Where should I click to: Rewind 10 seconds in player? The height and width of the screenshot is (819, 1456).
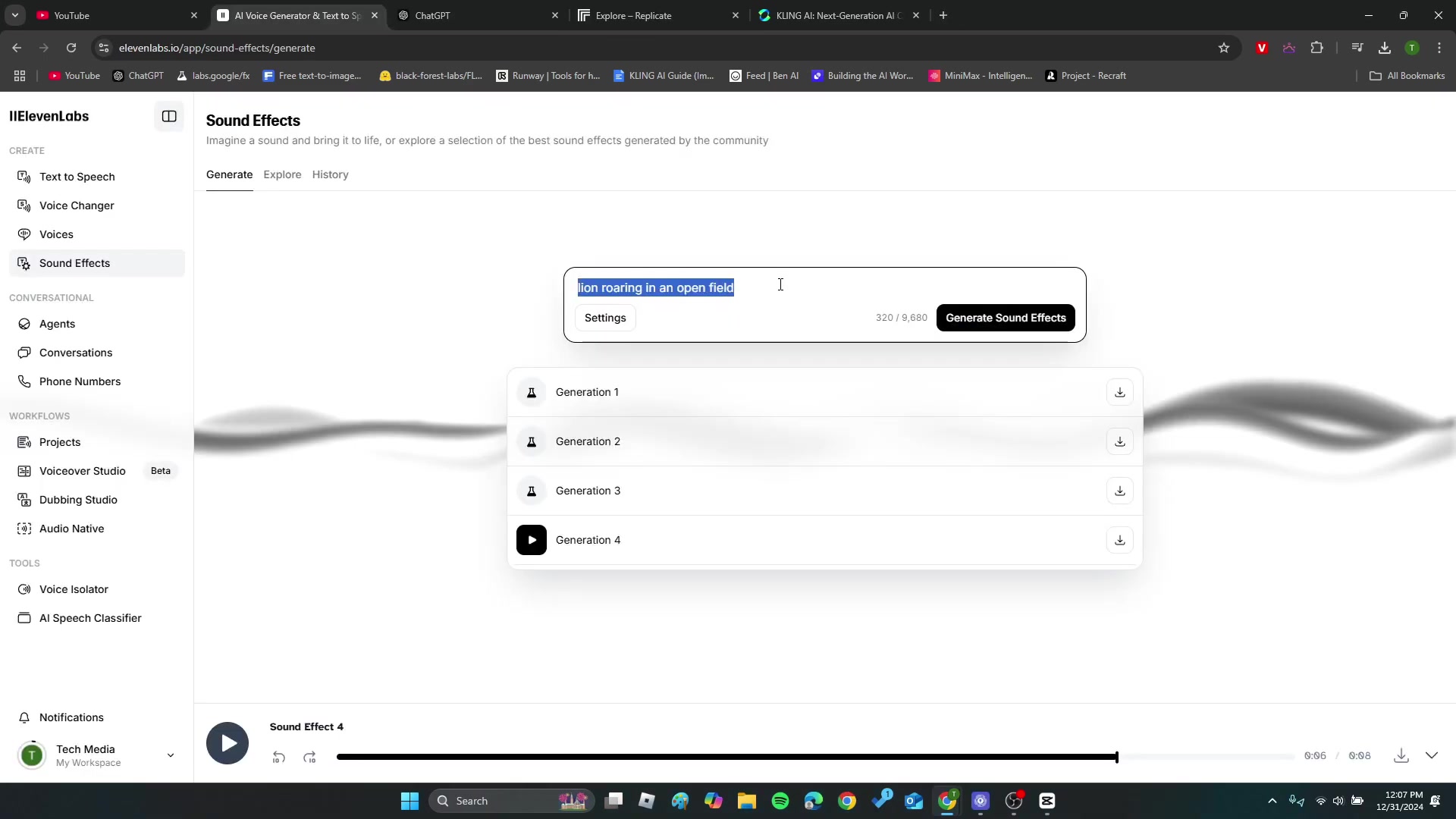point(278,757)
